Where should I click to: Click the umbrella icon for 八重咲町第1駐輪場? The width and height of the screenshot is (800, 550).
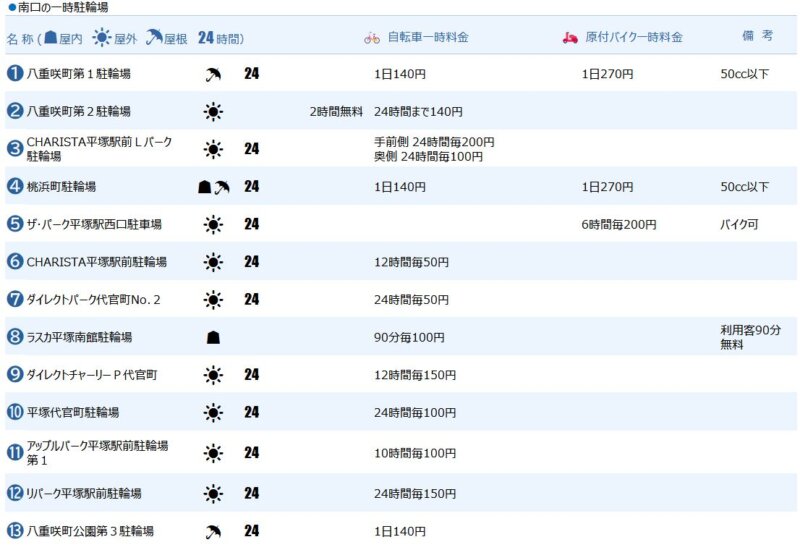pos(212,74)
